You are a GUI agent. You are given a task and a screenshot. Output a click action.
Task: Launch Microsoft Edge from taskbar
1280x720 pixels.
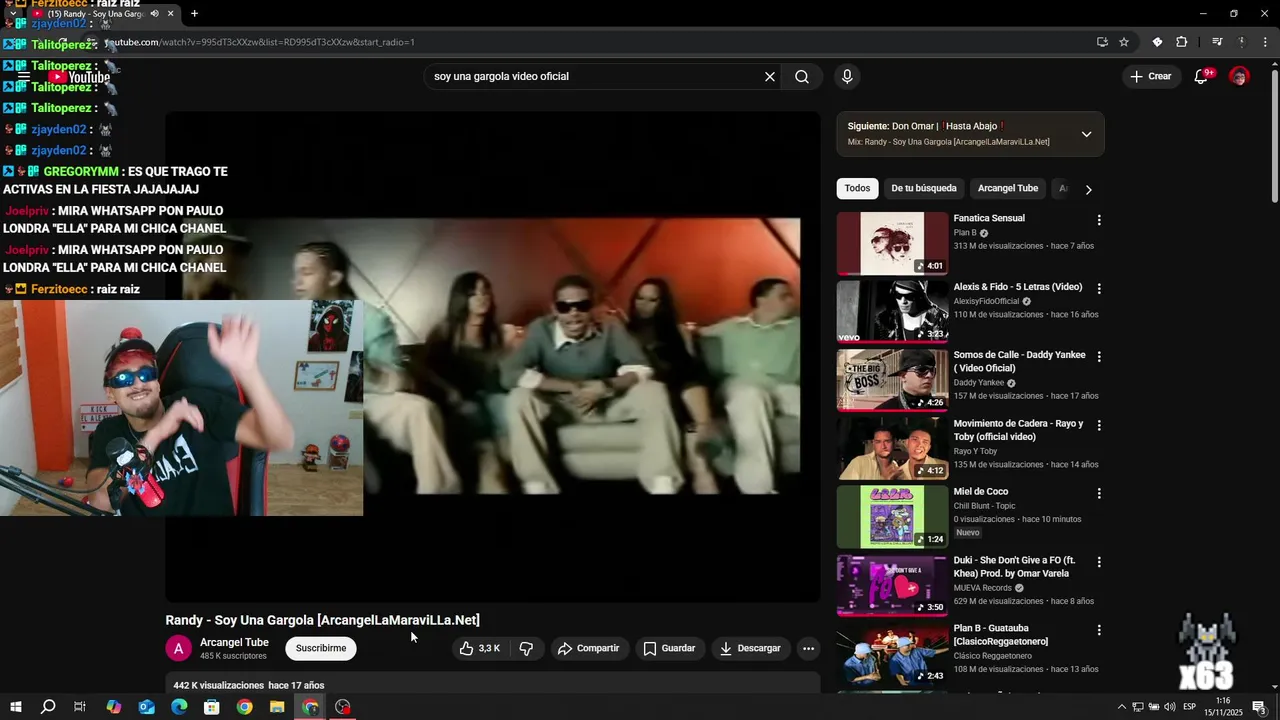[x=179, y=707]
